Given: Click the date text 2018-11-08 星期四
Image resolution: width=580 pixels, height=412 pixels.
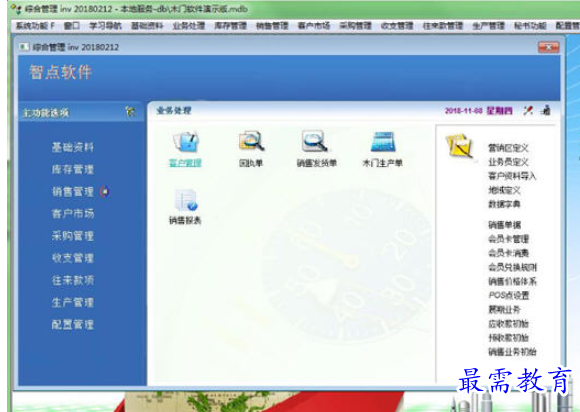Looking at the screenshot, I should click(x=479, y=111).
